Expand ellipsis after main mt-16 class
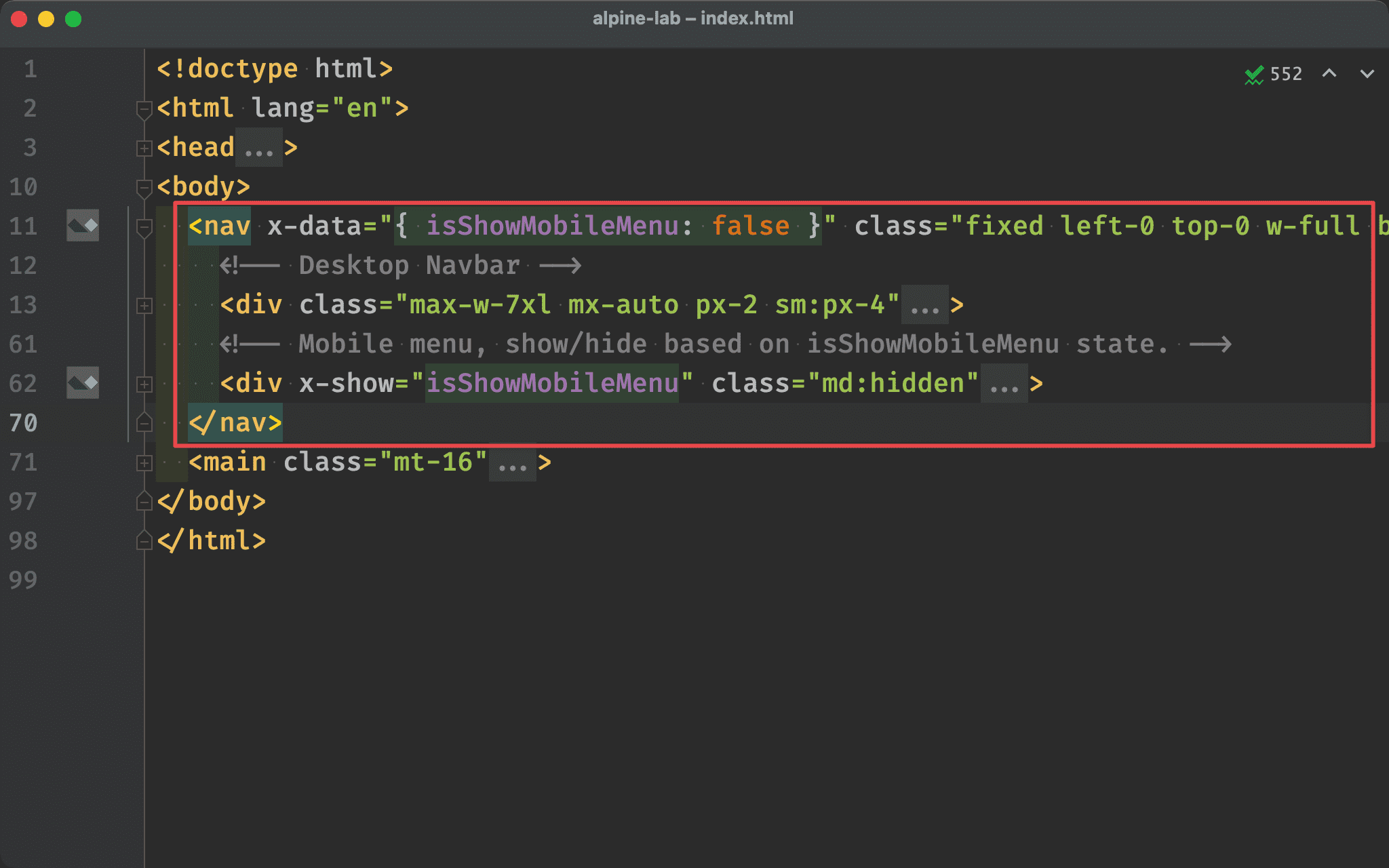This screenshot has height=868, width=1389. coord(513,462)
